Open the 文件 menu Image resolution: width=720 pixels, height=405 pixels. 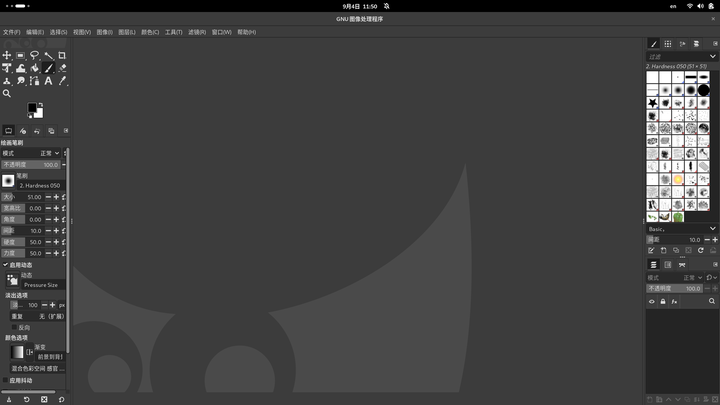coord(11,32)
